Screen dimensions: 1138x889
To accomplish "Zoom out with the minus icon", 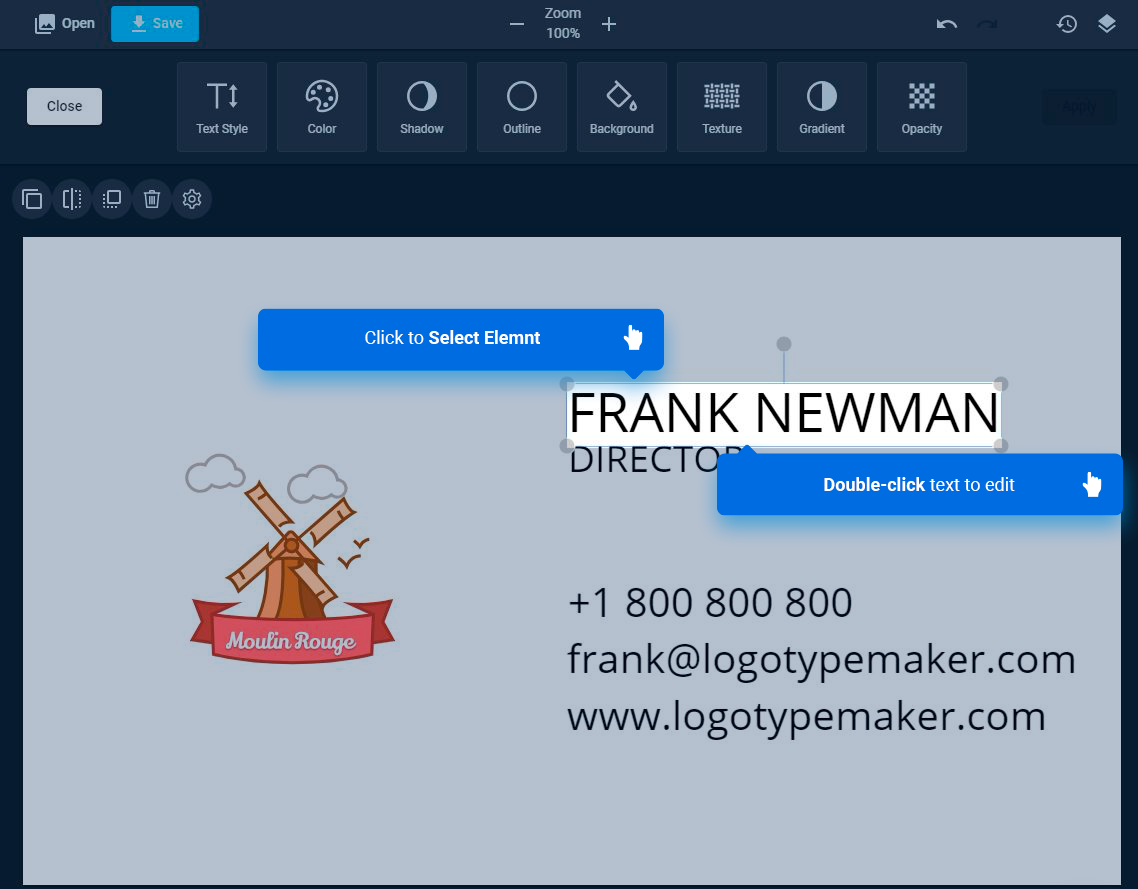I will 517,24.
